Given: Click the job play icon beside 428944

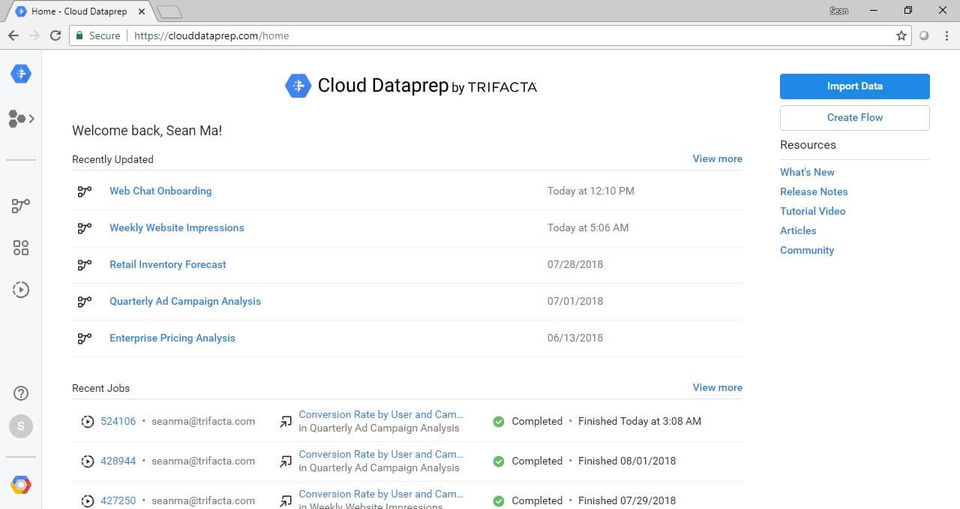Looking at the screenshot, I should (88, 461).
